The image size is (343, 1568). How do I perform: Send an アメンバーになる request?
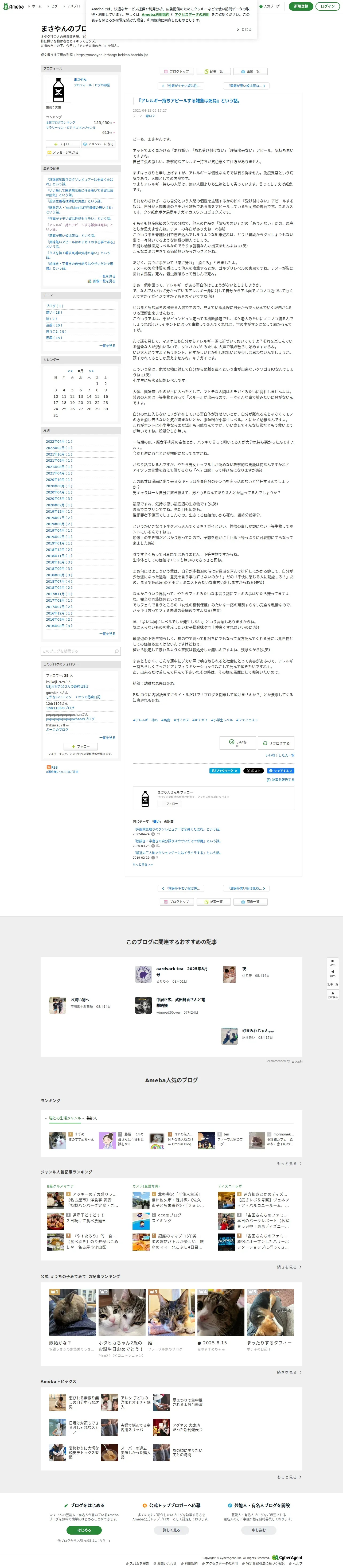coord(99,144)
